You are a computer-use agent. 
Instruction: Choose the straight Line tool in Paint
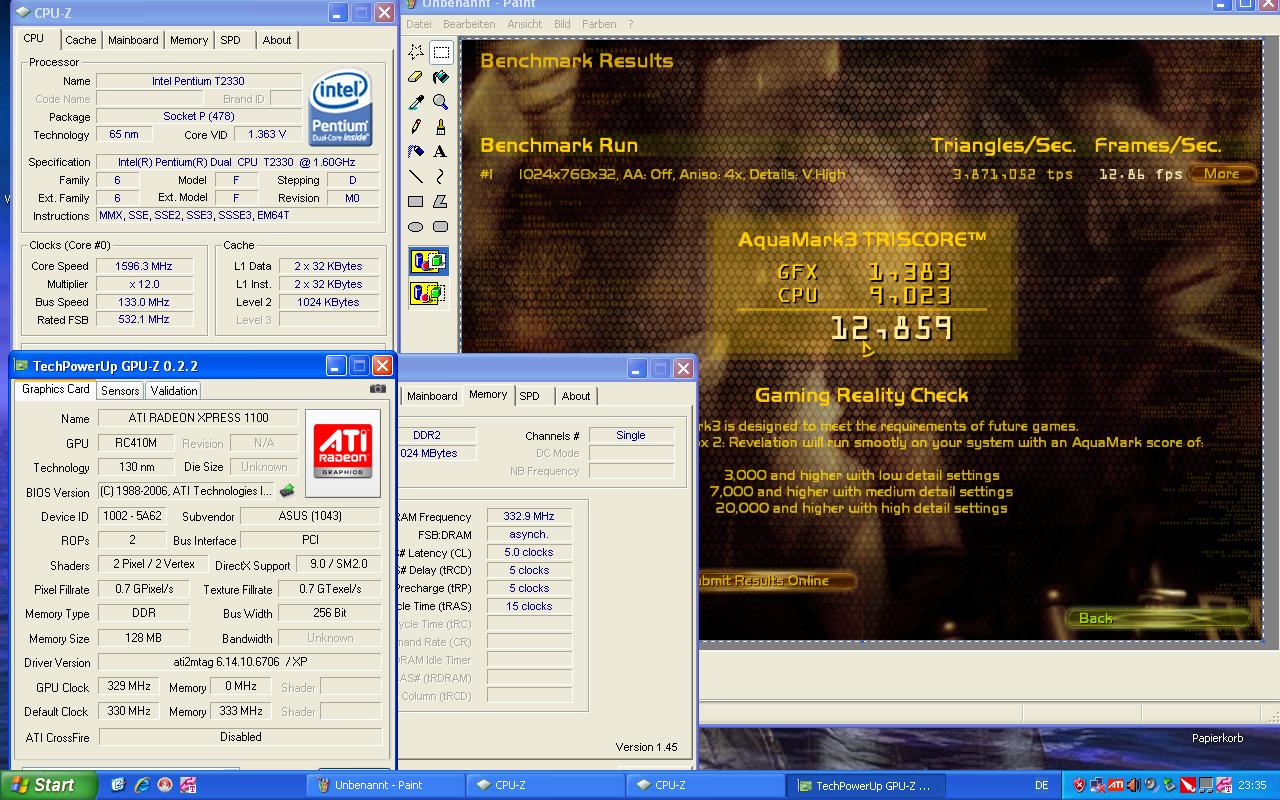tap(416, 177)
